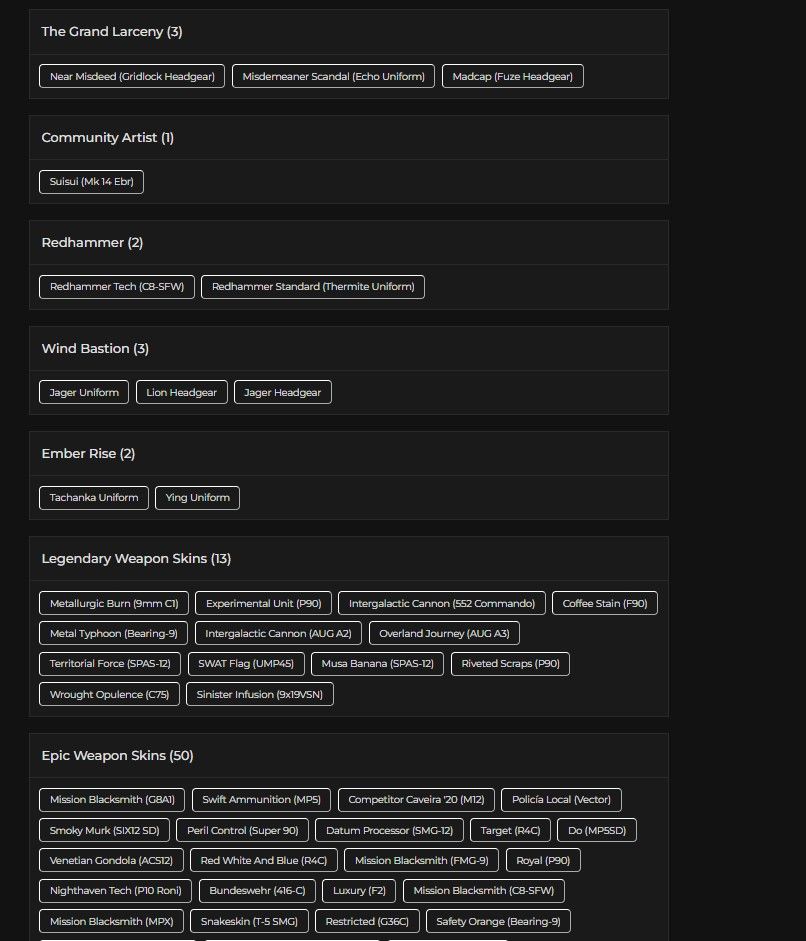Screen dimensions: 806x941
Task: Click the Legendary Weapon Skins (13) header
Action: pos(136,559)
